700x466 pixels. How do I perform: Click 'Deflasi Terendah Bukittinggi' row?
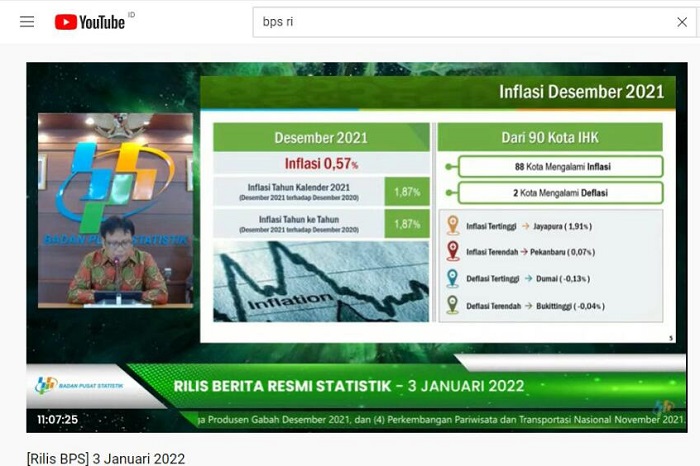535,306
